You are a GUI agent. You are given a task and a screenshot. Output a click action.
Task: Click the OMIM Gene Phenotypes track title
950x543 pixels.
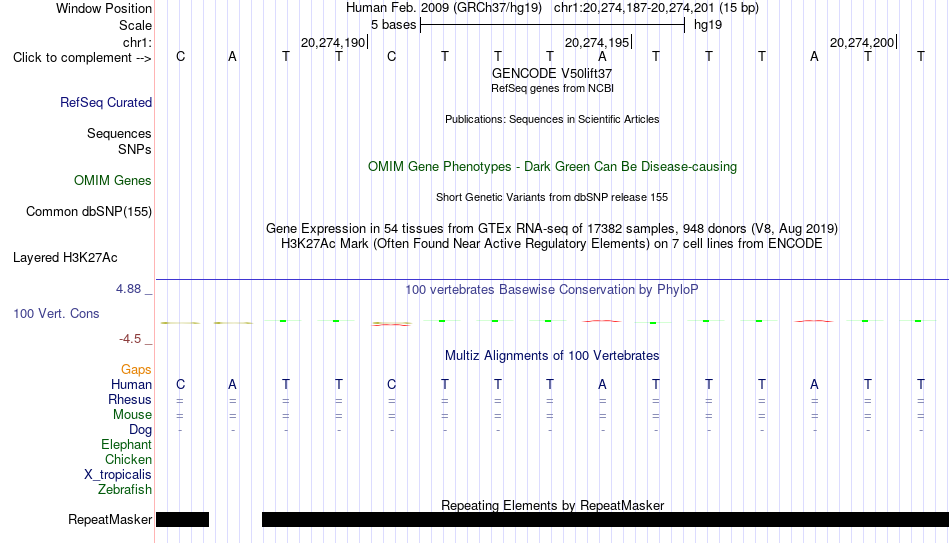(x=553, y=167)
